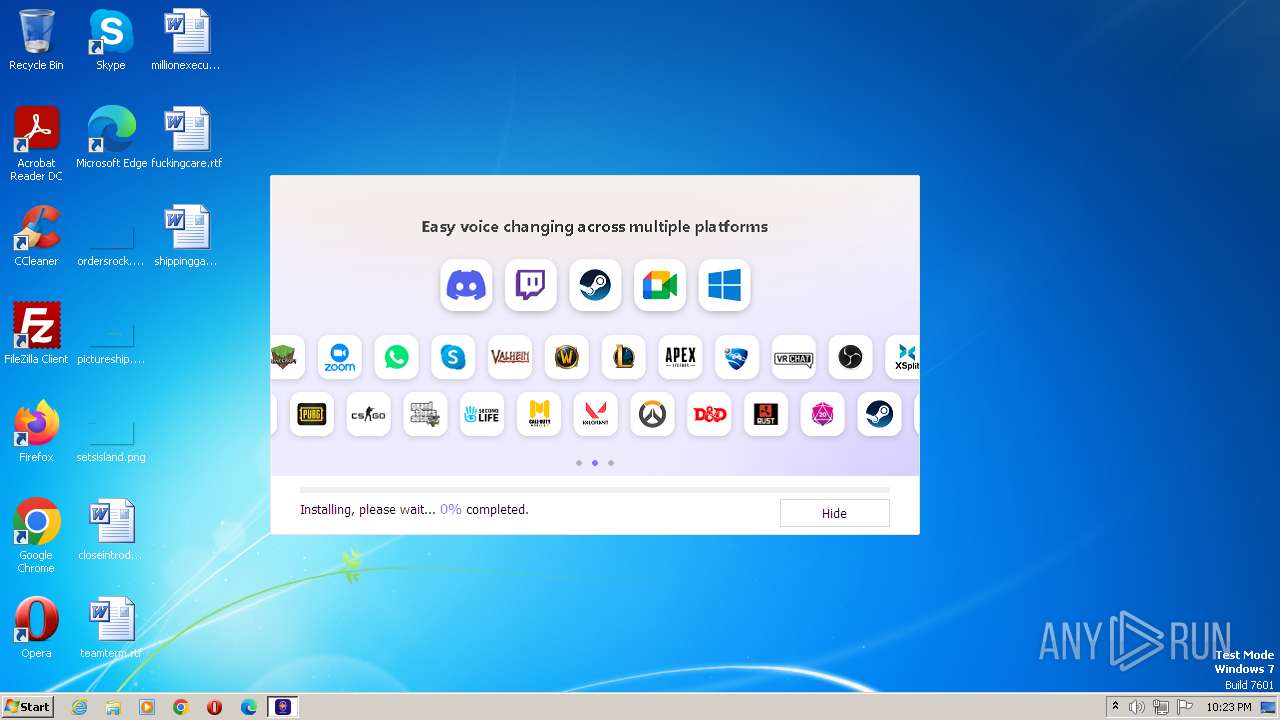The height and width of the screenshot is (720, 1280).
Task: Click the Action Center flag tray icon
Action: (1184, 707)
